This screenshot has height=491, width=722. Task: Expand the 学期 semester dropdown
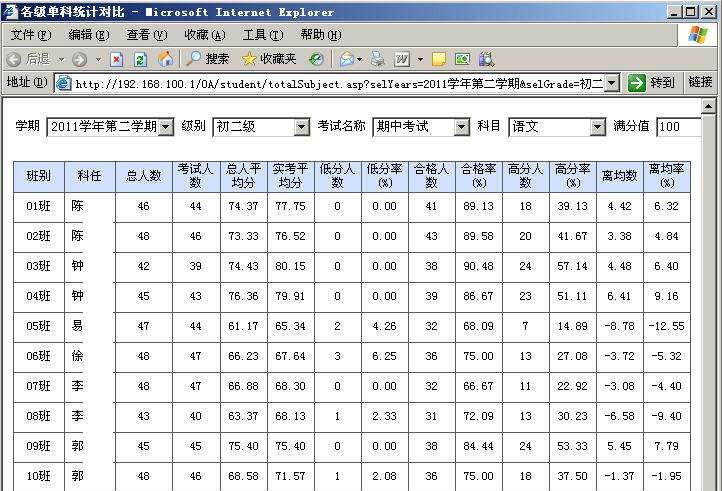(x=165, y=127)
